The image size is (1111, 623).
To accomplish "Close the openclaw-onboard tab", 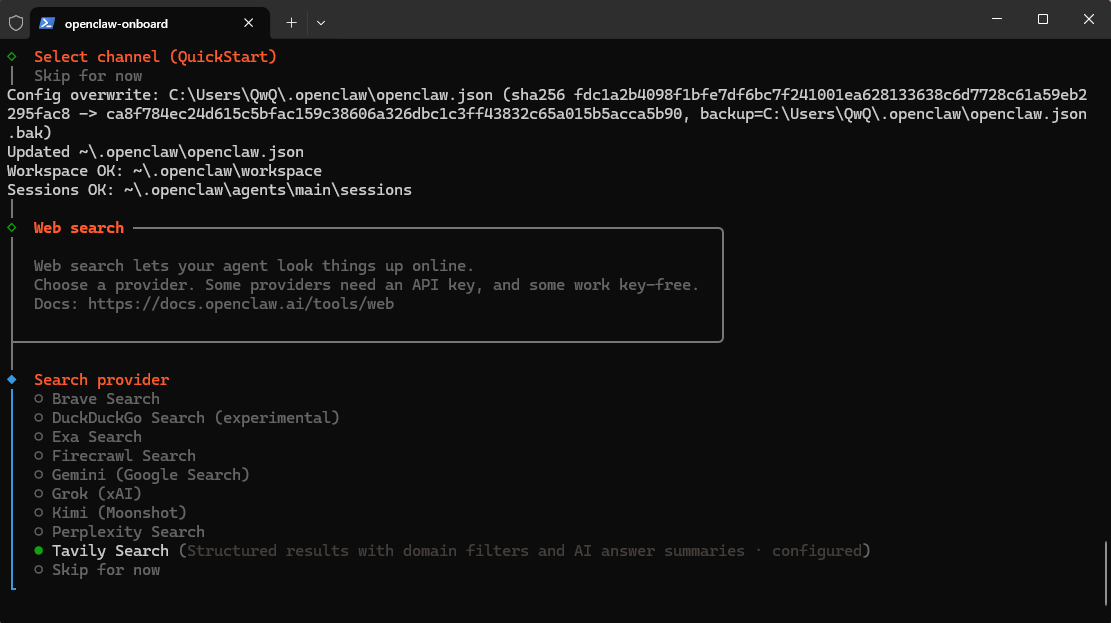I will pyautogui.click(x=248, y=22).
